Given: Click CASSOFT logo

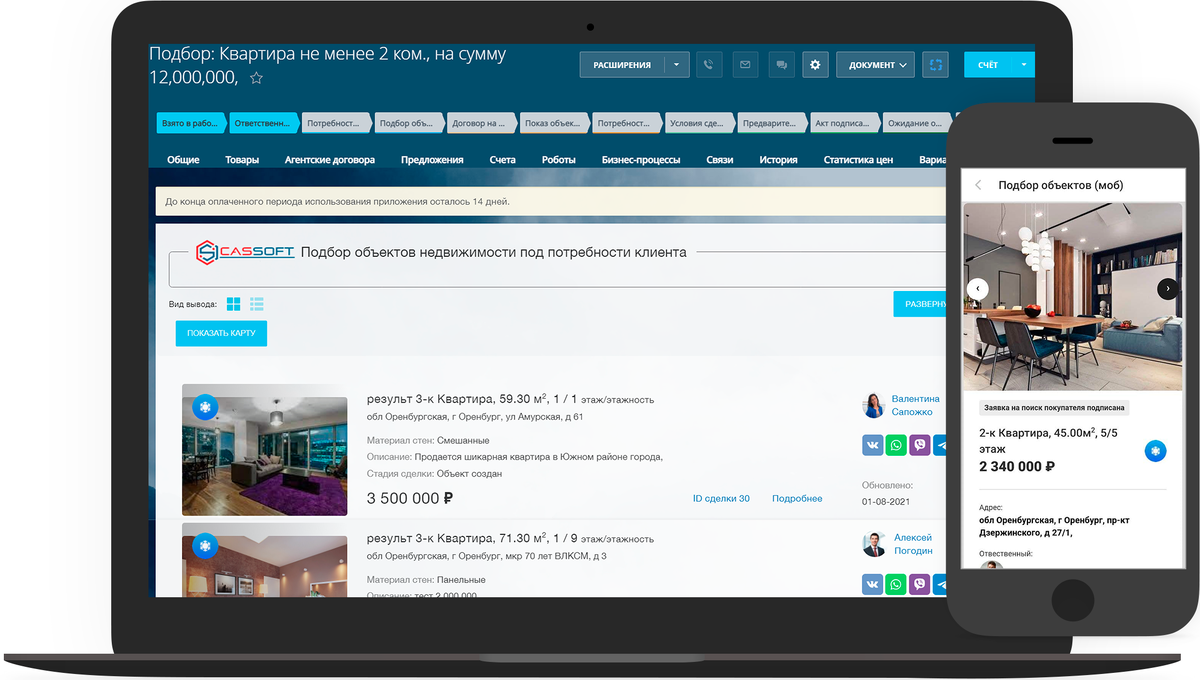Looking at the screenshot, I should tap(245, 252).
